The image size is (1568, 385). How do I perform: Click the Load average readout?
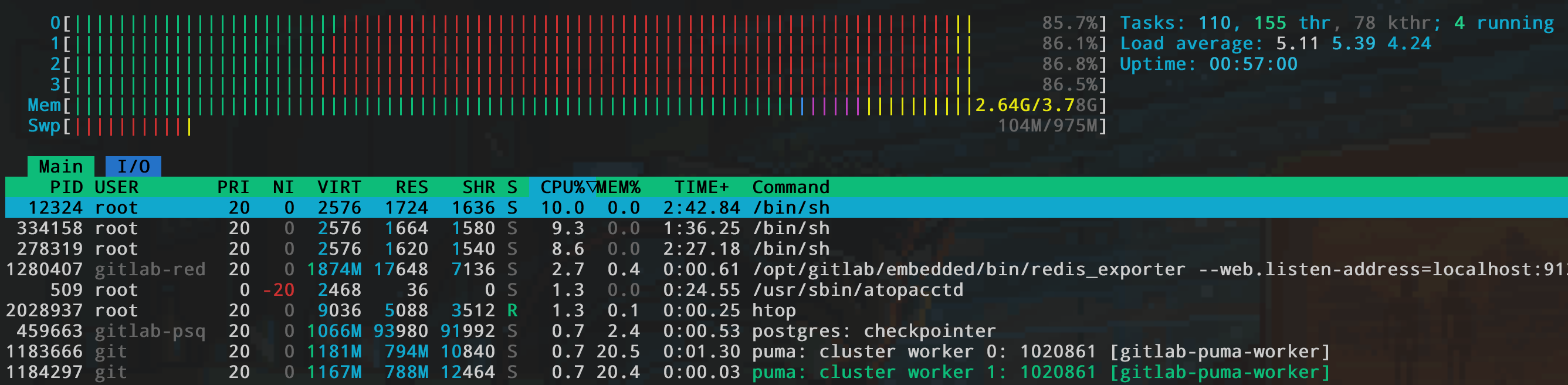click(x=1275, y=44)
